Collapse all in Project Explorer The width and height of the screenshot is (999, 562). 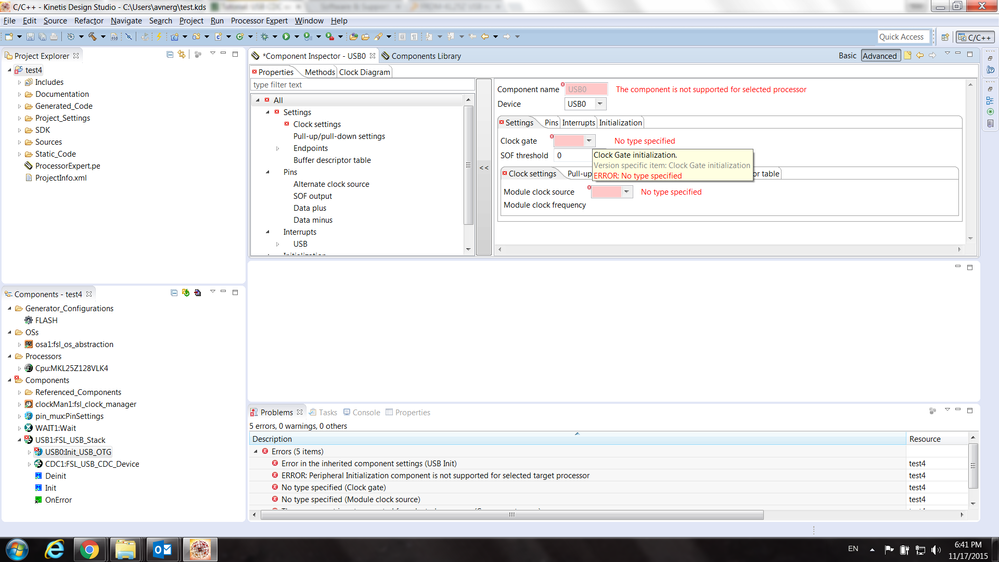[x=170, y=55]
